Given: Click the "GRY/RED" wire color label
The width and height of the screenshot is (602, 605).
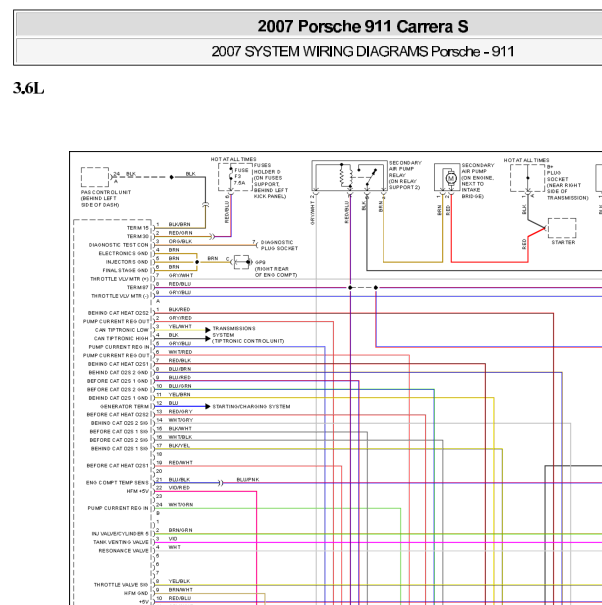Looking at the screenshot, I should tap(180, 318).
